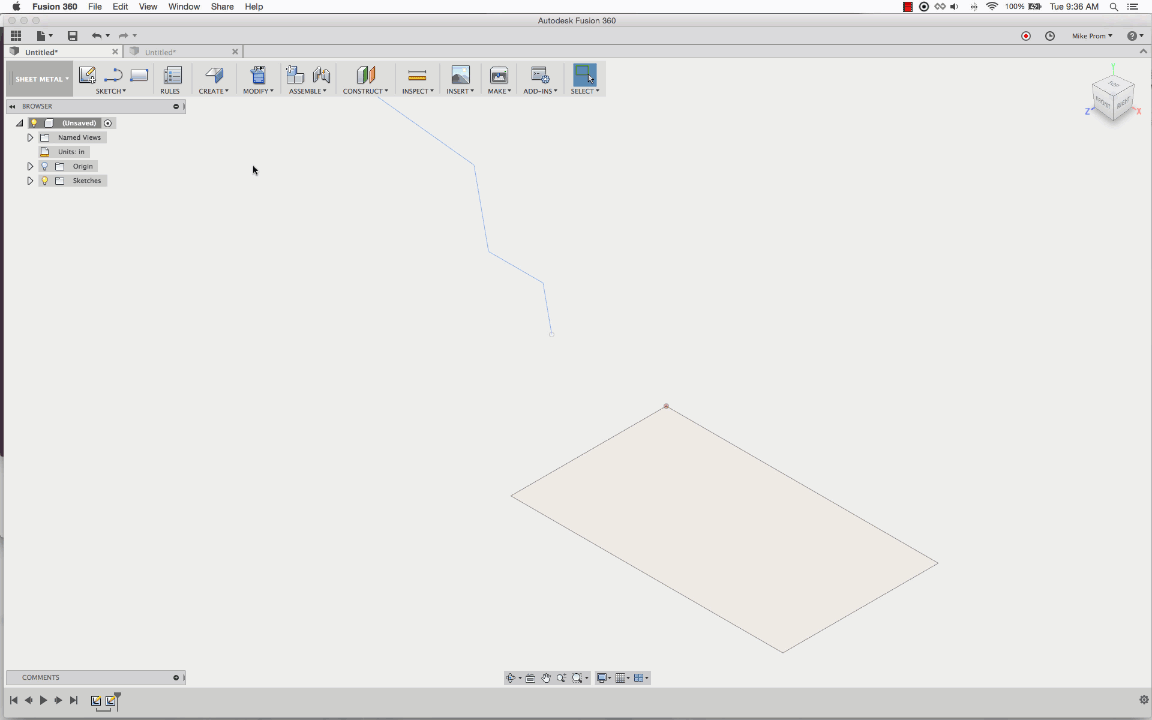This screenshot has height=720, width=1152.
Task: Click the Inspect measure icon
Action: [x=417, y=75]
